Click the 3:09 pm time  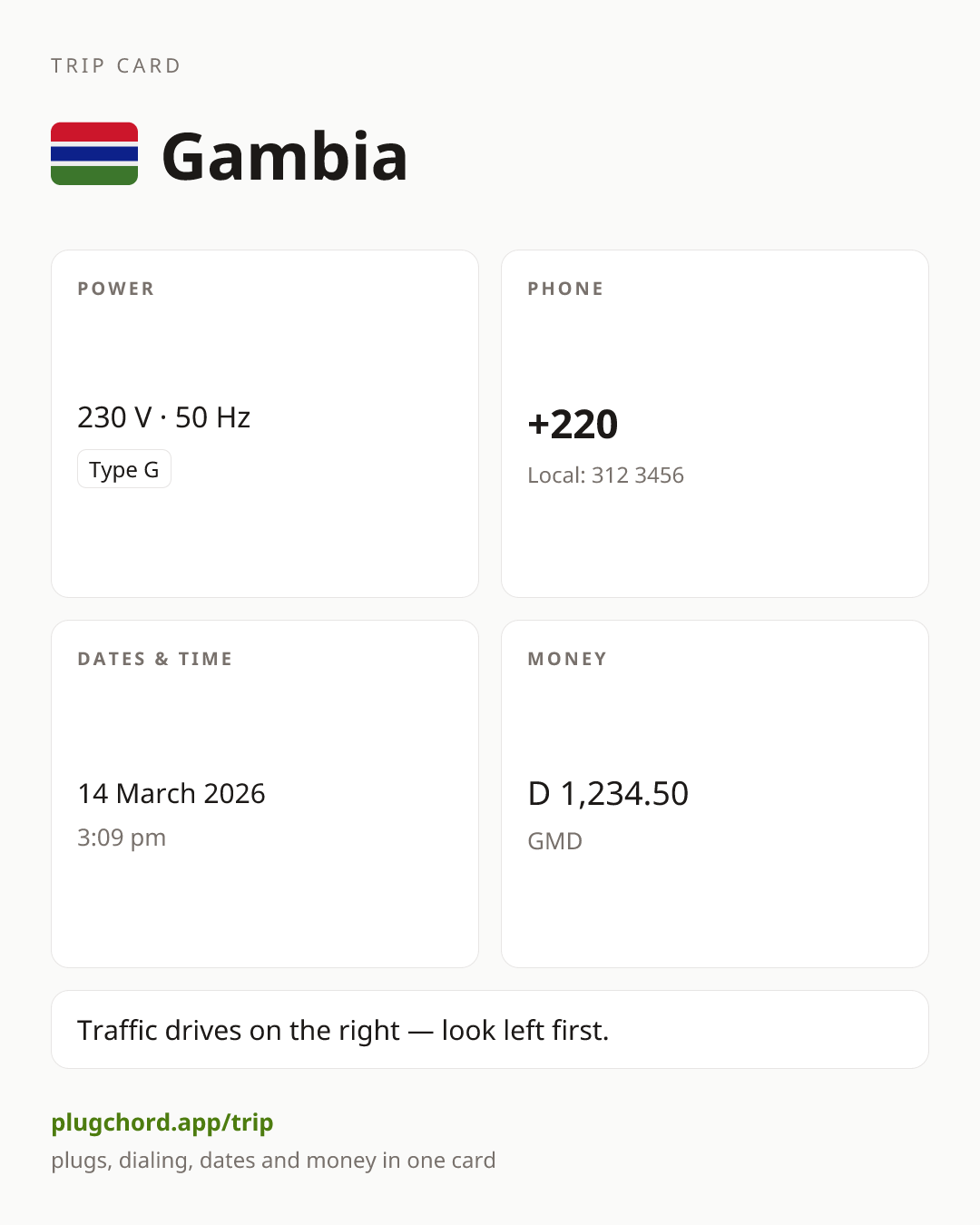coord(122,838)
